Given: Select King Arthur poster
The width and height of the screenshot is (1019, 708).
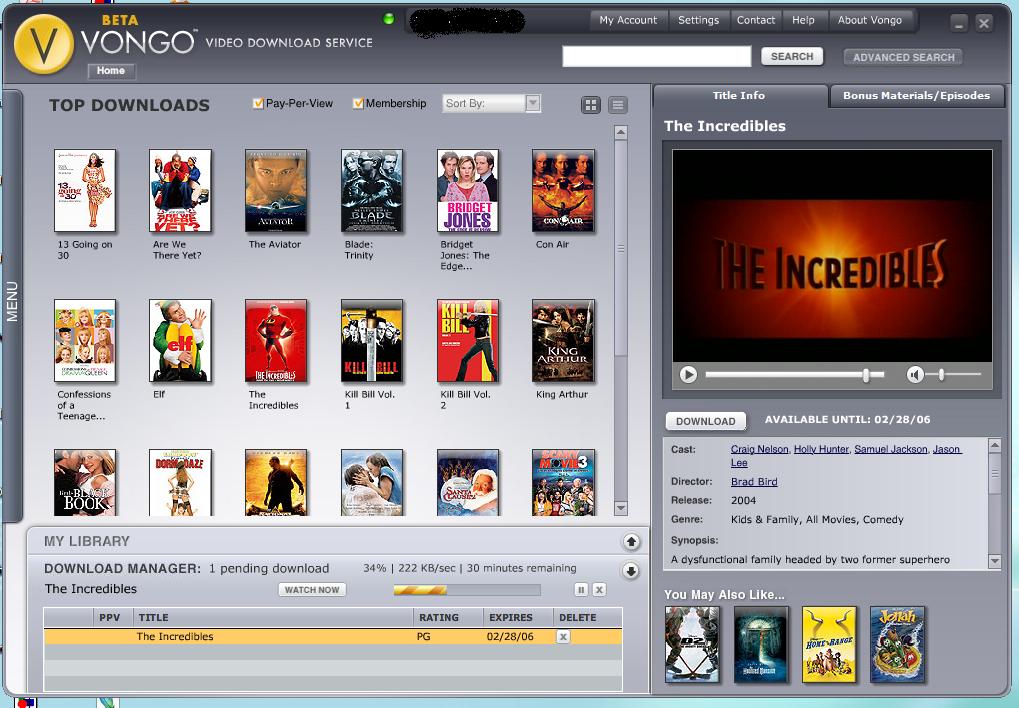Looking at the screenshot, I should pos(563,341).
